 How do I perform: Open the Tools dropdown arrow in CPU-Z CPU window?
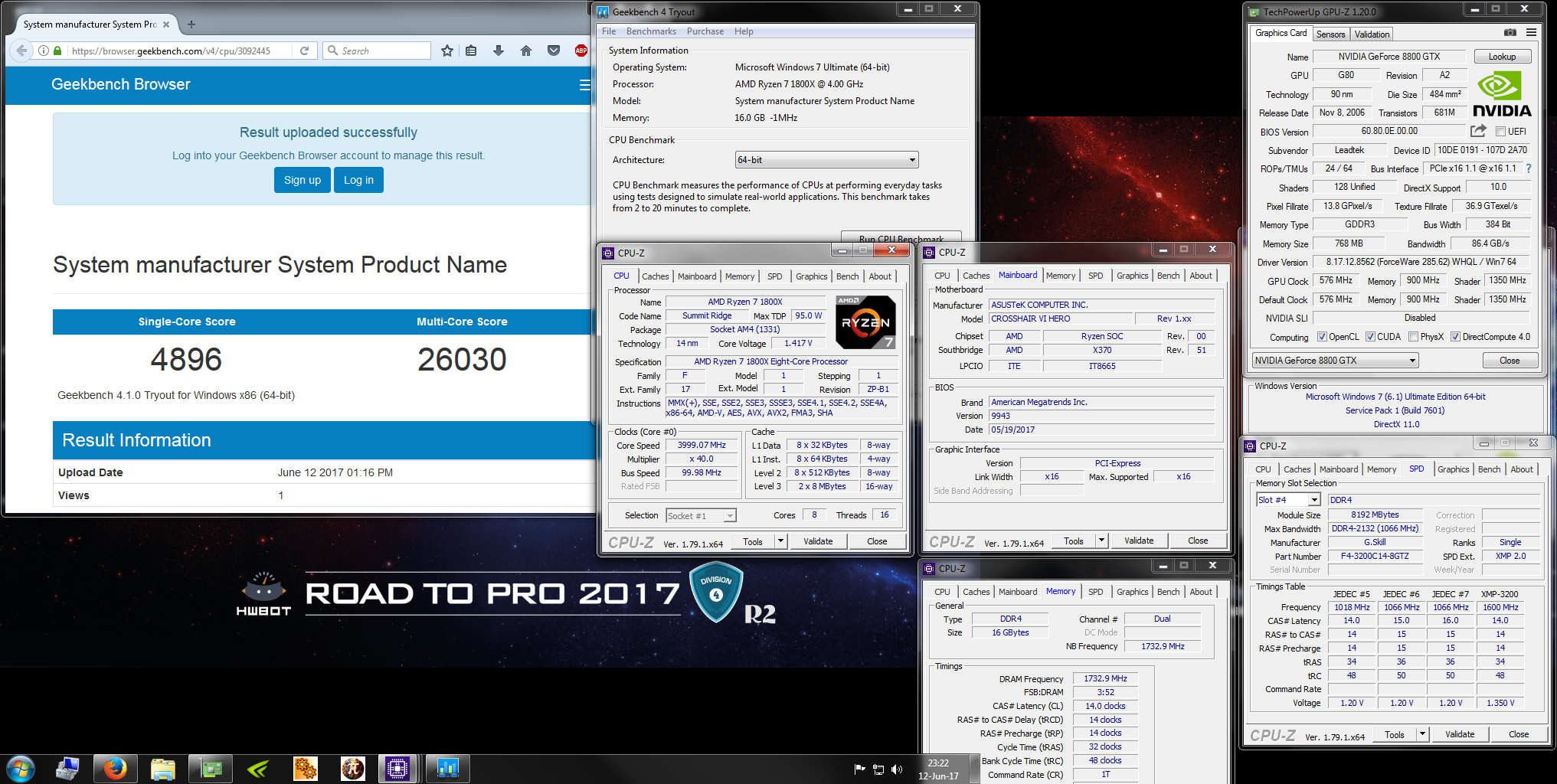click(780, 541)
